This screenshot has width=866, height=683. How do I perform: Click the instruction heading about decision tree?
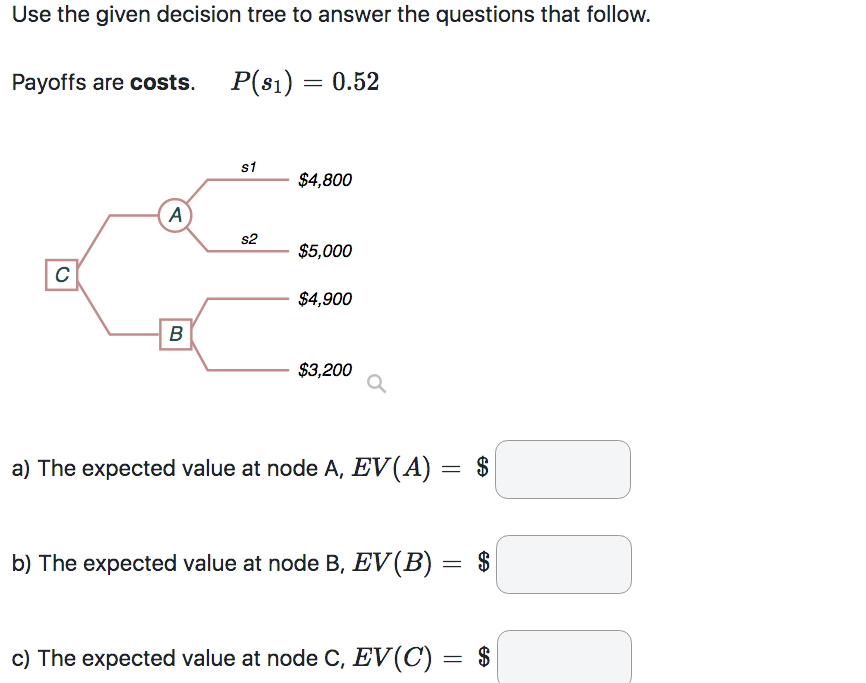[x=331, y=14]
